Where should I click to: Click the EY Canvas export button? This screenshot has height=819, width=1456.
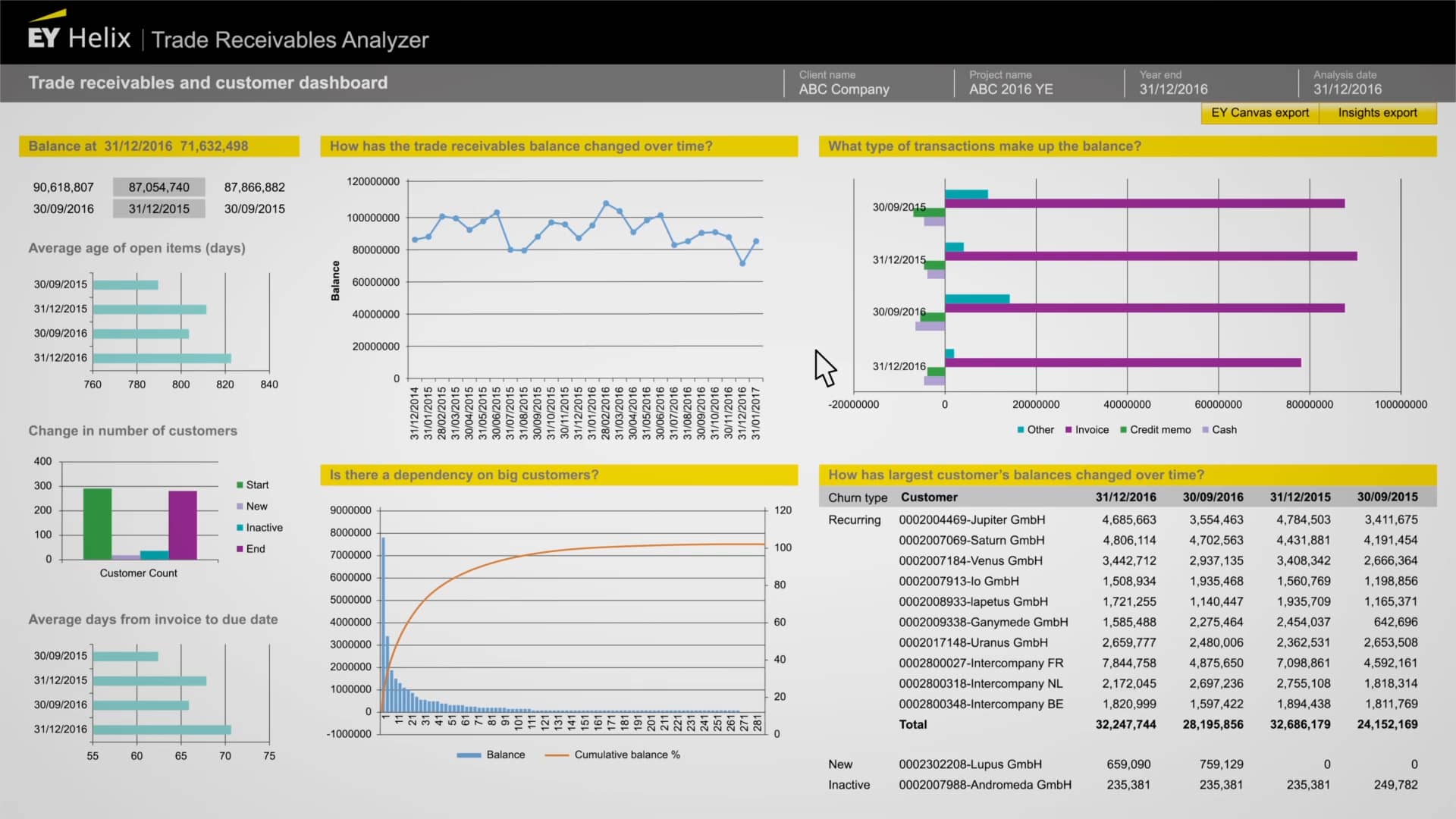(1260, 113)
